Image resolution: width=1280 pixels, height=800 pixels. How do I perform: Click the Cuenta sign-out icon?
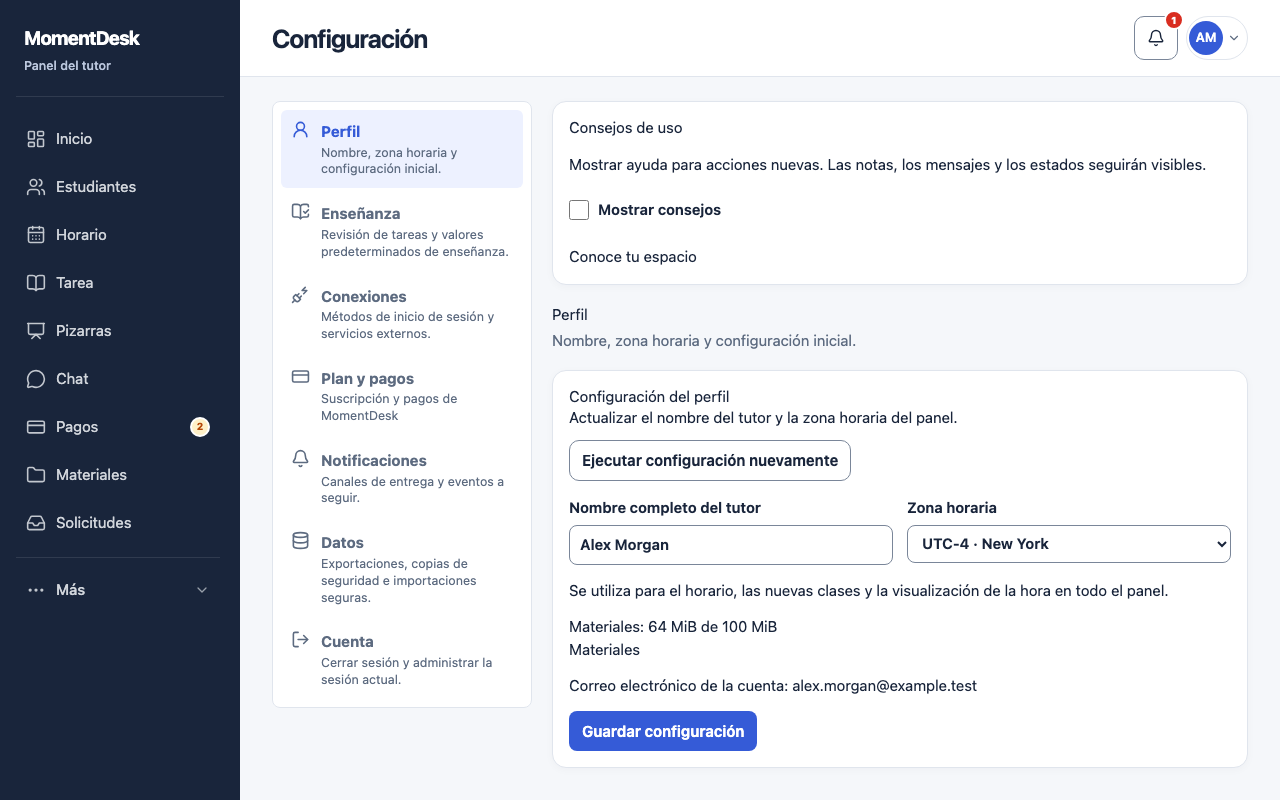[x=300, y=639]
